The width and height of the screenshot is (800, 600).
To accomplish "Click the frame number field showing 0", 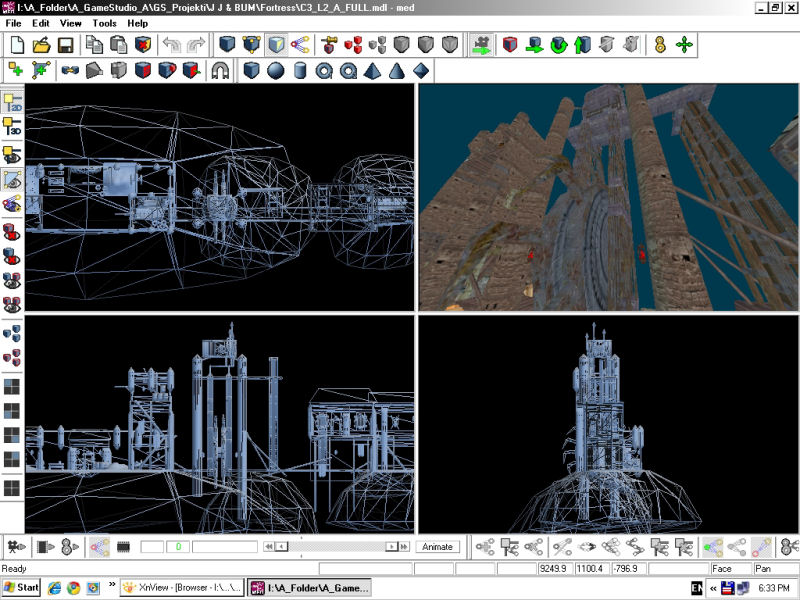I will click(178, 547).
